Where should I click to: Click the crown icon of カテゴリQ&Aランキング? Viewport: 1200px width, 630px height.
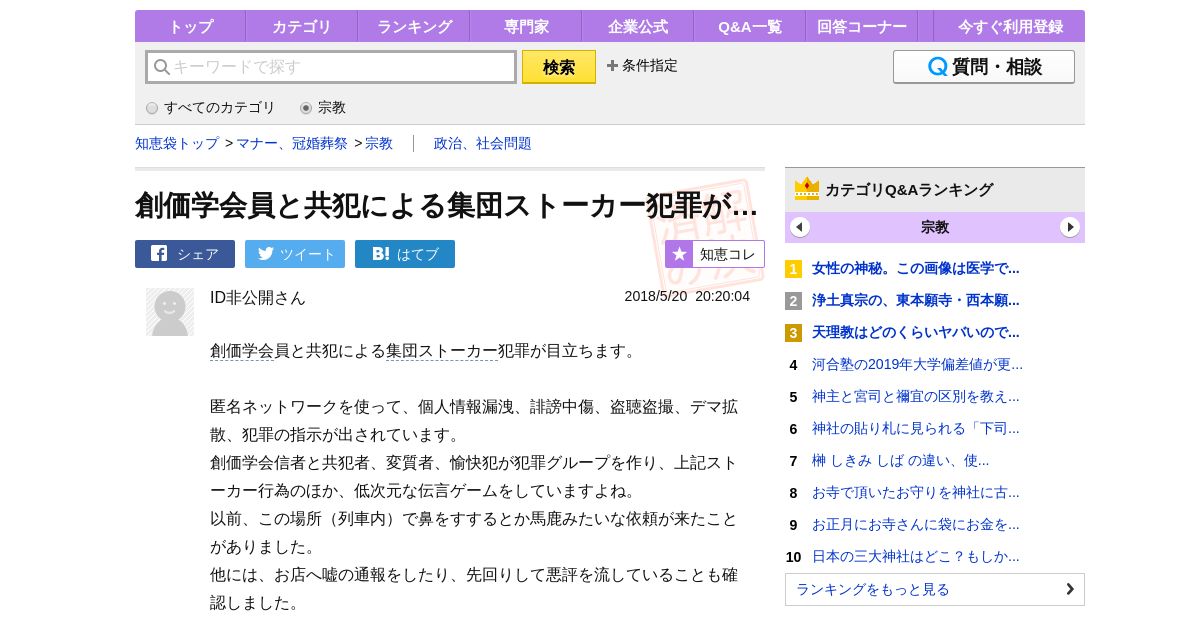(807, 189)
